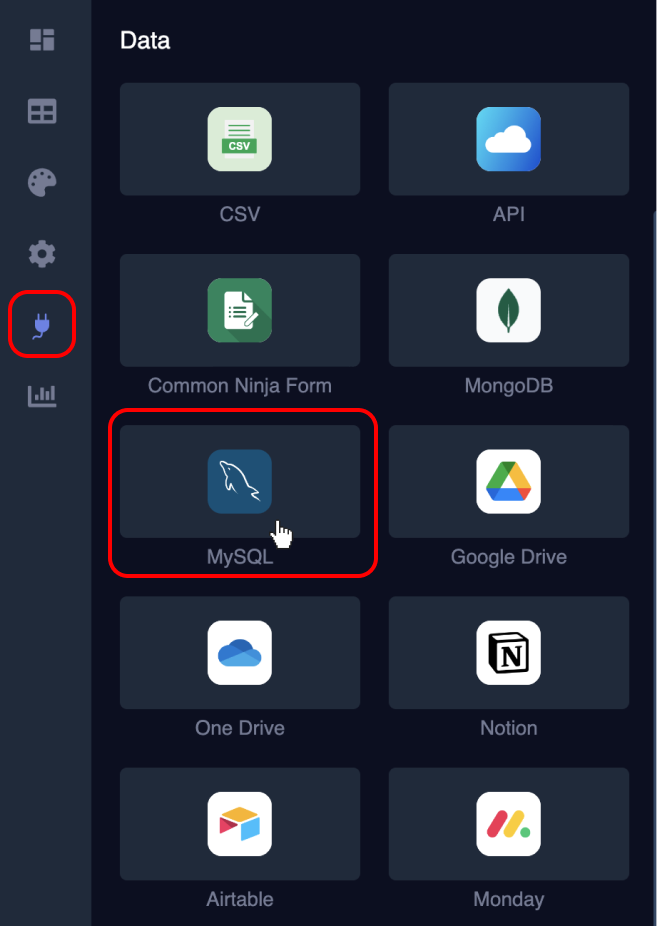Screen dimensions: 657x926
Task: Choose the Google Drive triangle icon
Action: click(x=508, y=481)
